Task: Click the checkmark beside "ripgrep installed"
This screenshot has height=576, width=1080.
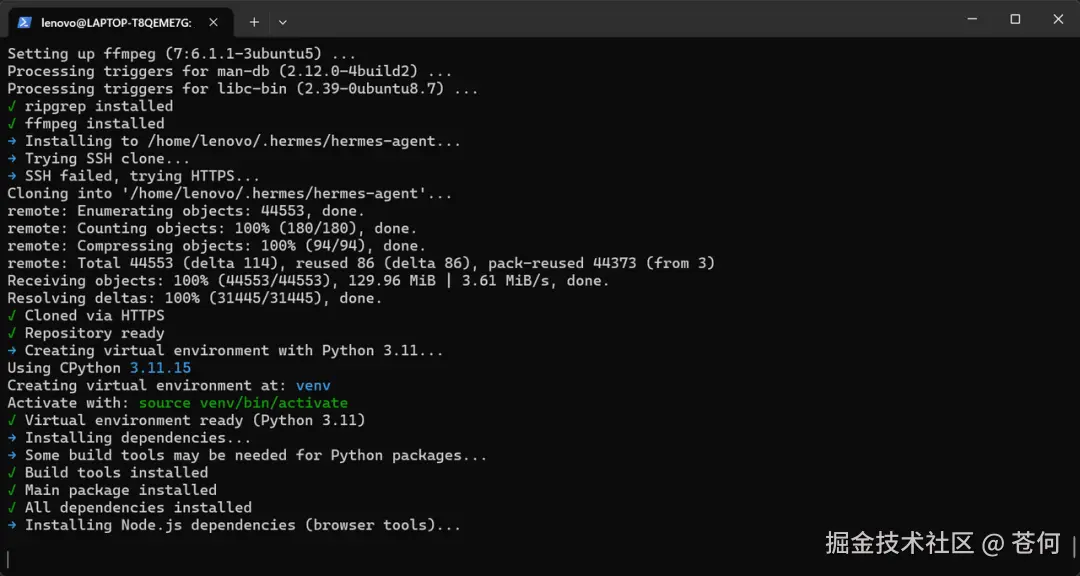Action: (12, 106)
